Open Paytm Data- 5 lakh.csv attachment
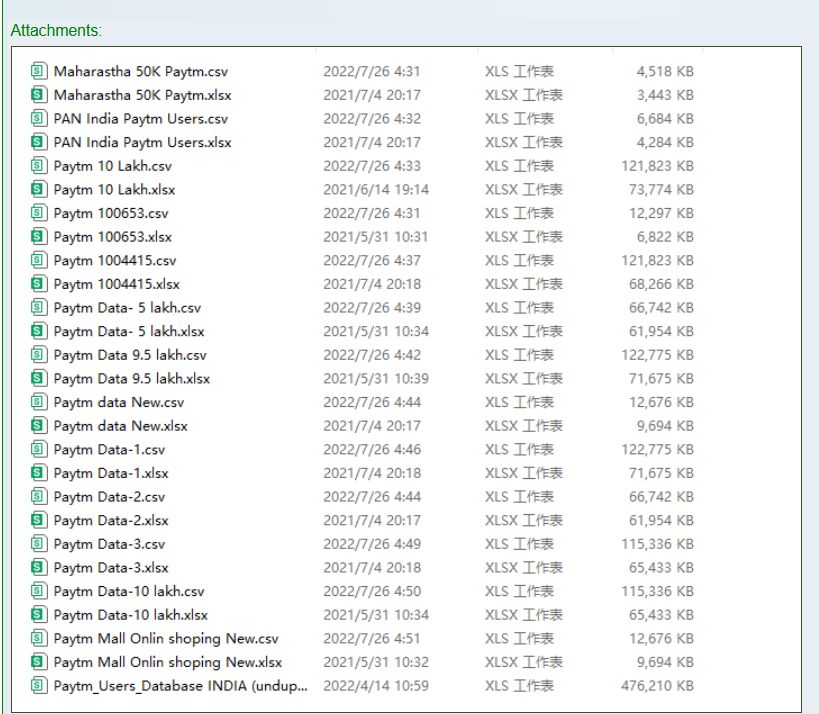Screen dimensions: 819x714 [127, 308]
